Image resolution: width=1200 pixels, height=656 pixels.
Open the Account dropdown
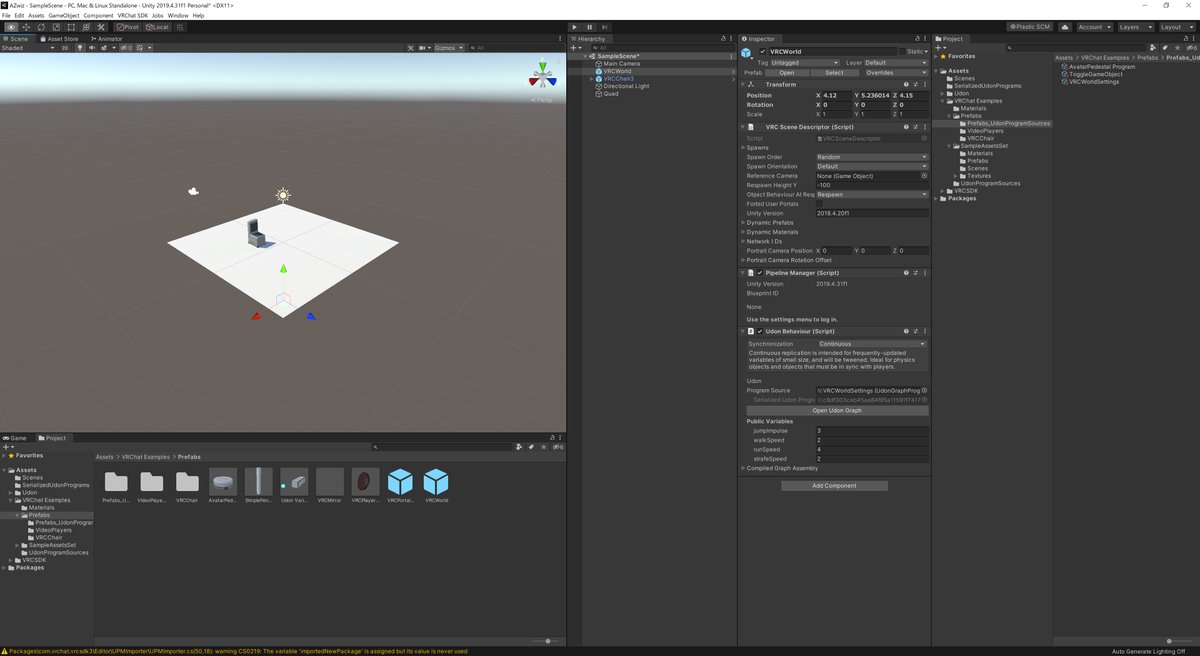pyautogui.click(x=1094, y=27)
